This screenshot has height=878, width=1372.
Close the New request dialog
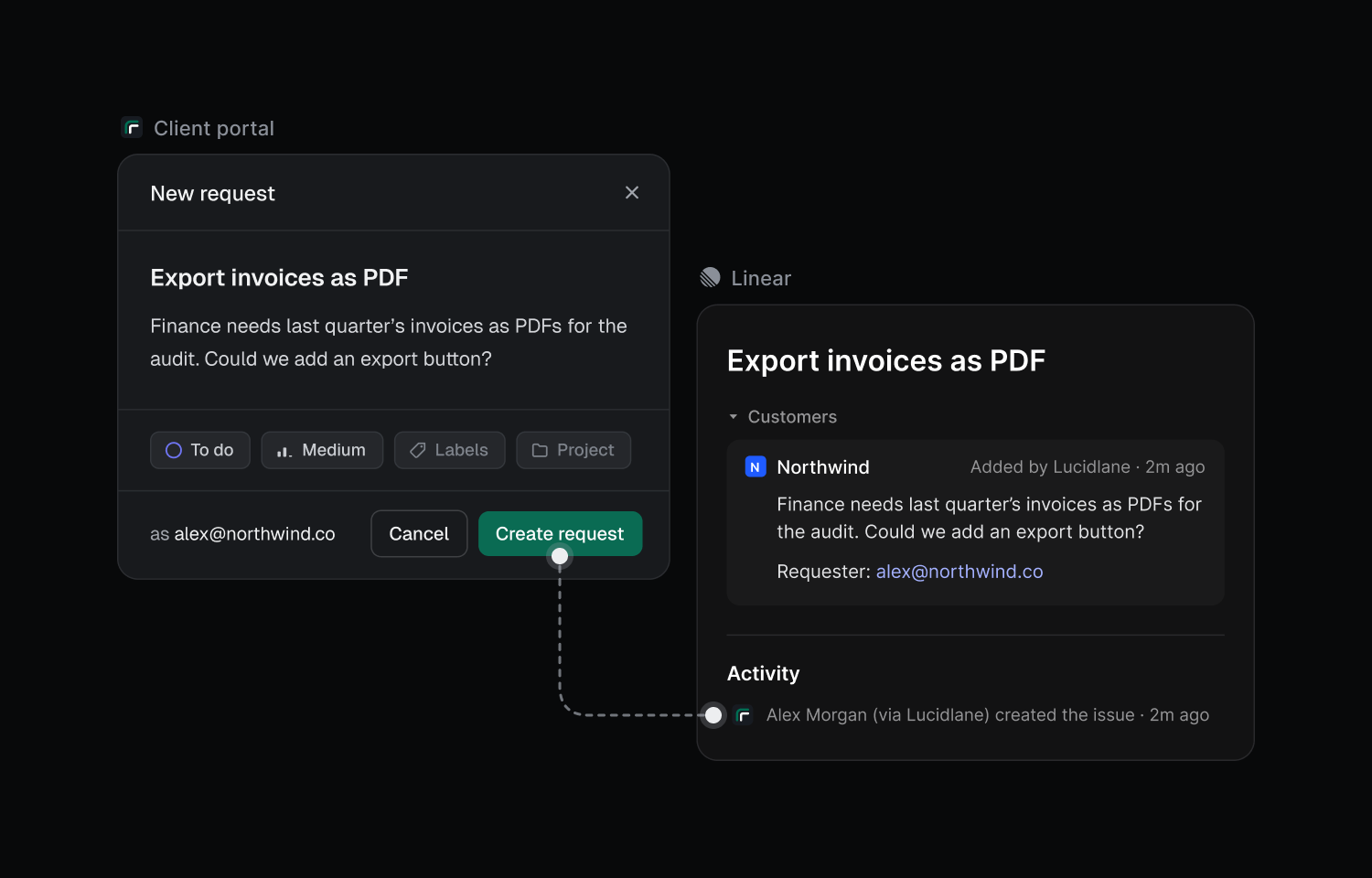pos(632,192)
